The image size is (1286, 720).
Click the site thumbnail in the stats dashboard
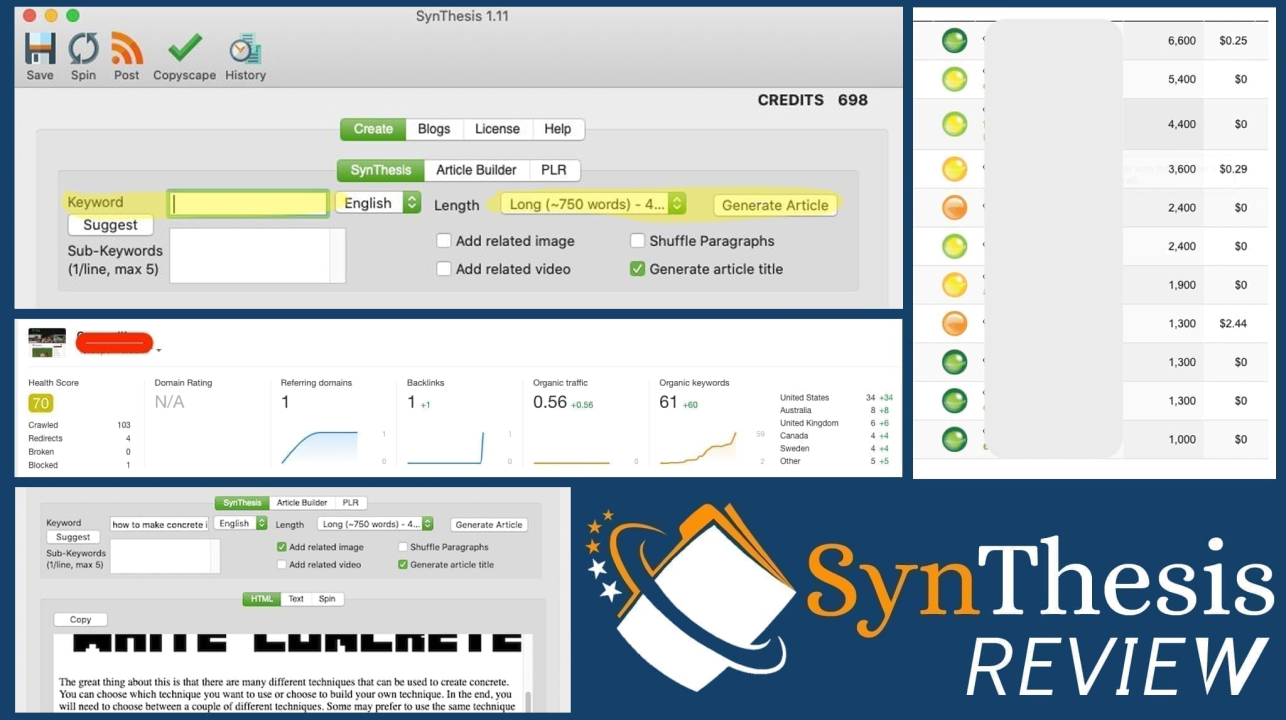(47, 343)
